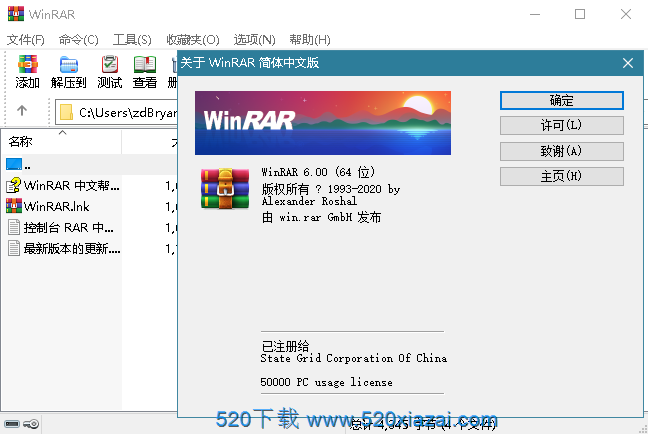The height and width of the screenshot is (434, 648).
Task: Click the drive icon in status bar
Action: pos(12,424)
